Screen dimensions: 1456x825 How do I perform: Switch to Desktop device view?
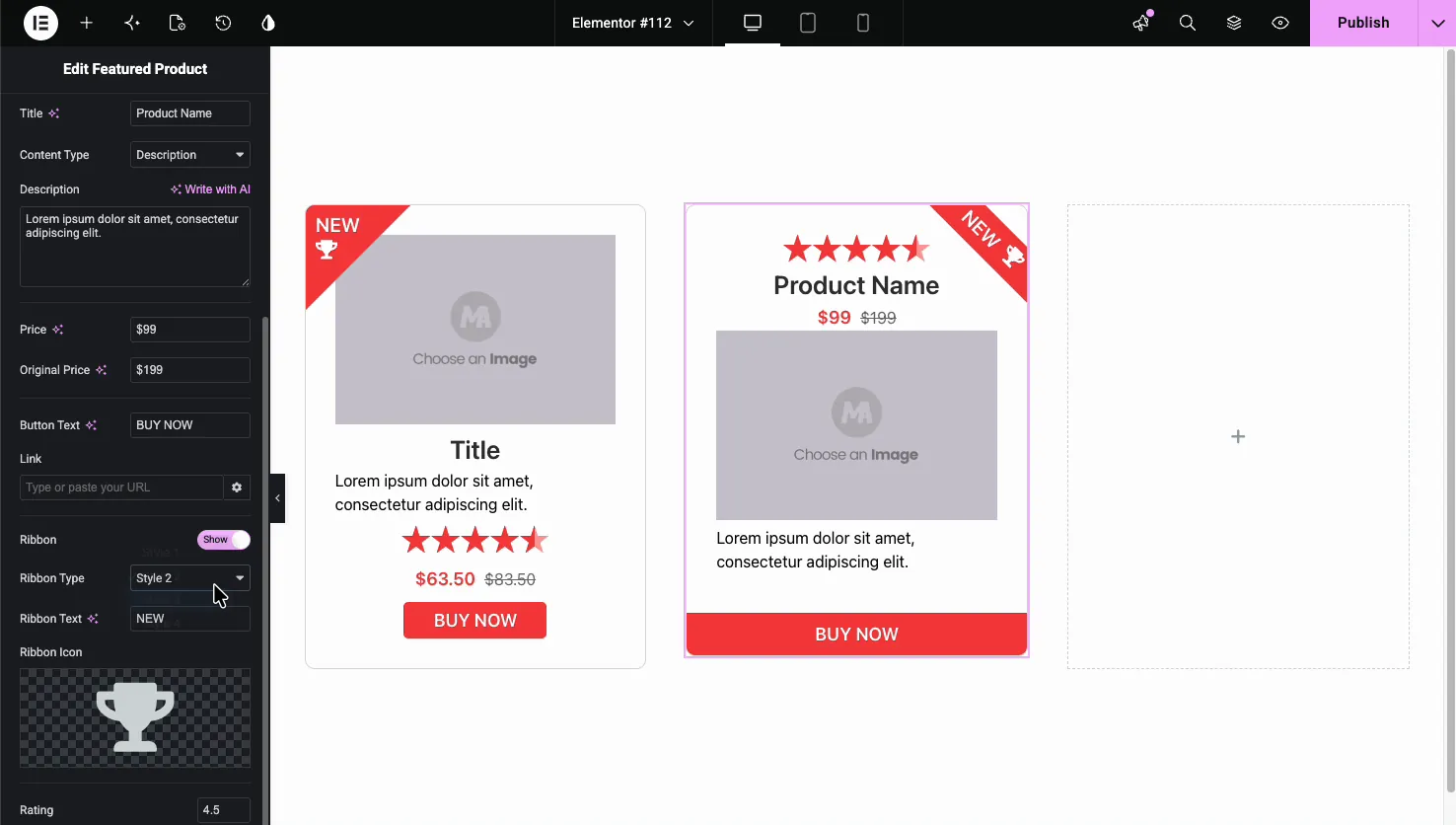(x=753, y=23)
